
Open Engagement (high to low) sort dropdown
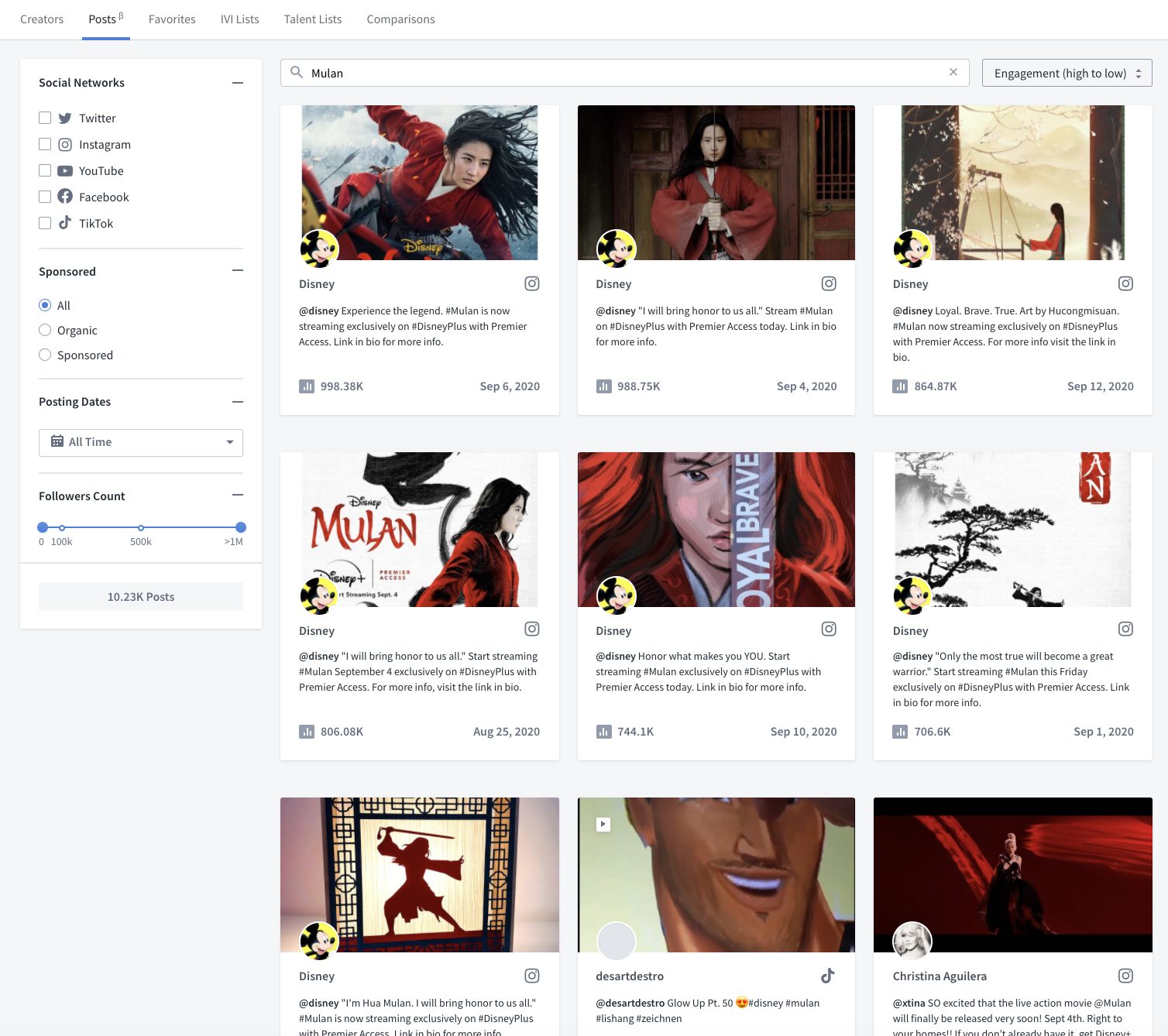click(x=1067, y=73)
